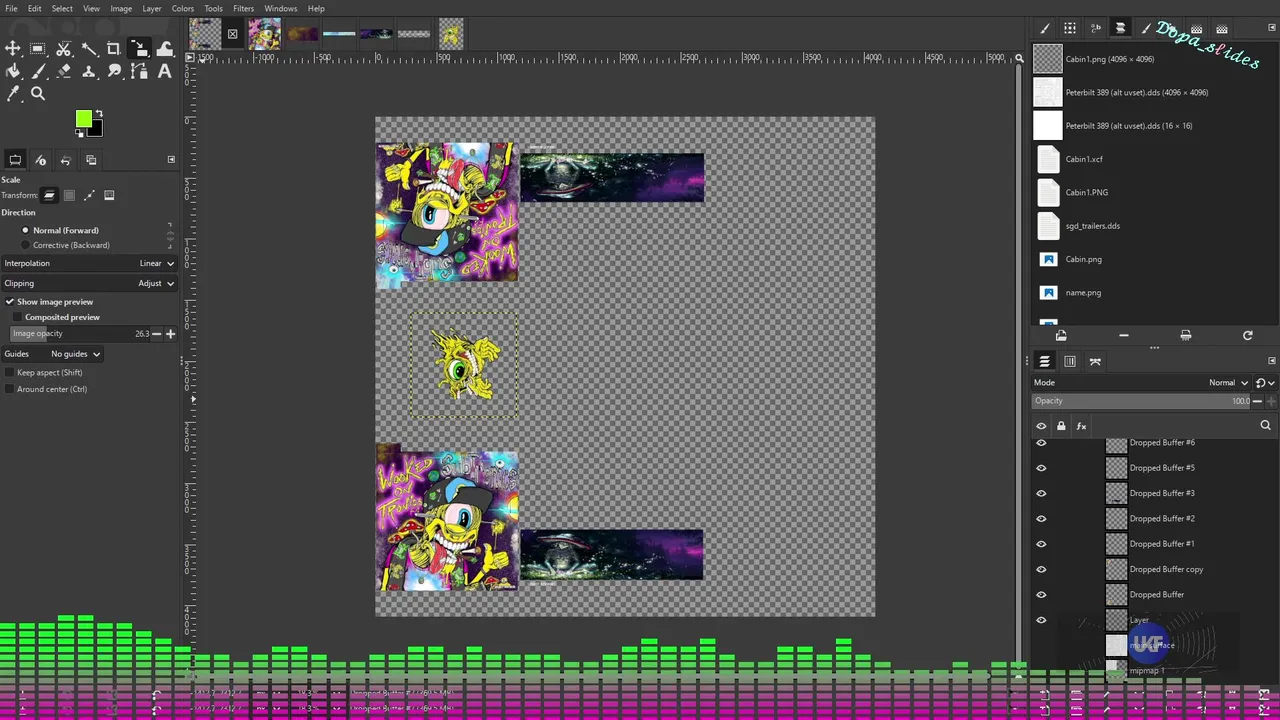Image resolution: width=1280 pixels, height=720 pixels.
Task: Click the Recreate preview refresh icon
Action: pos(1248,335)
